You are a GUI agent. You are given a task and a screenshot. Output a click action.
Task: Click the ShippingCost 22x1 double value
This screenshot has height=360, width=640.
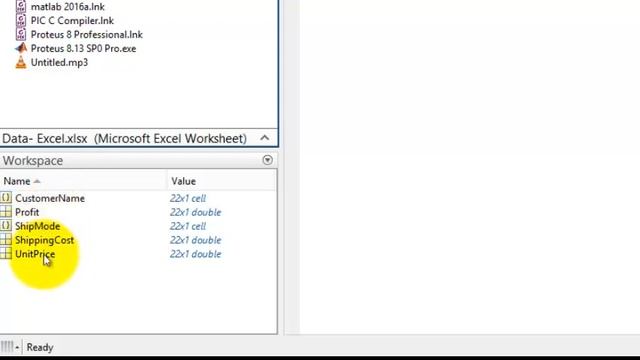tap(196, 240)
